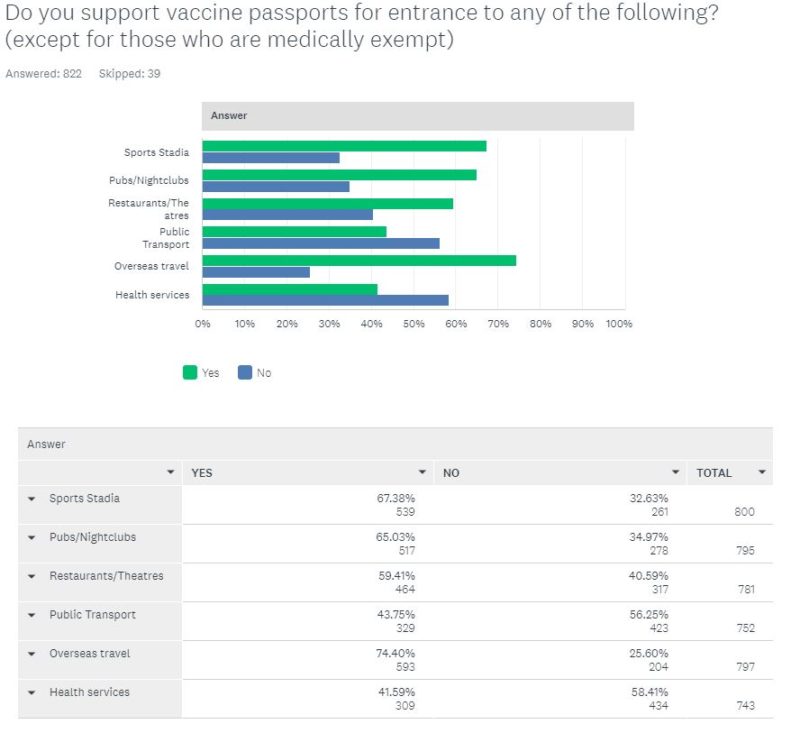Open the YES column dropdown arrow

click(422, 472)
